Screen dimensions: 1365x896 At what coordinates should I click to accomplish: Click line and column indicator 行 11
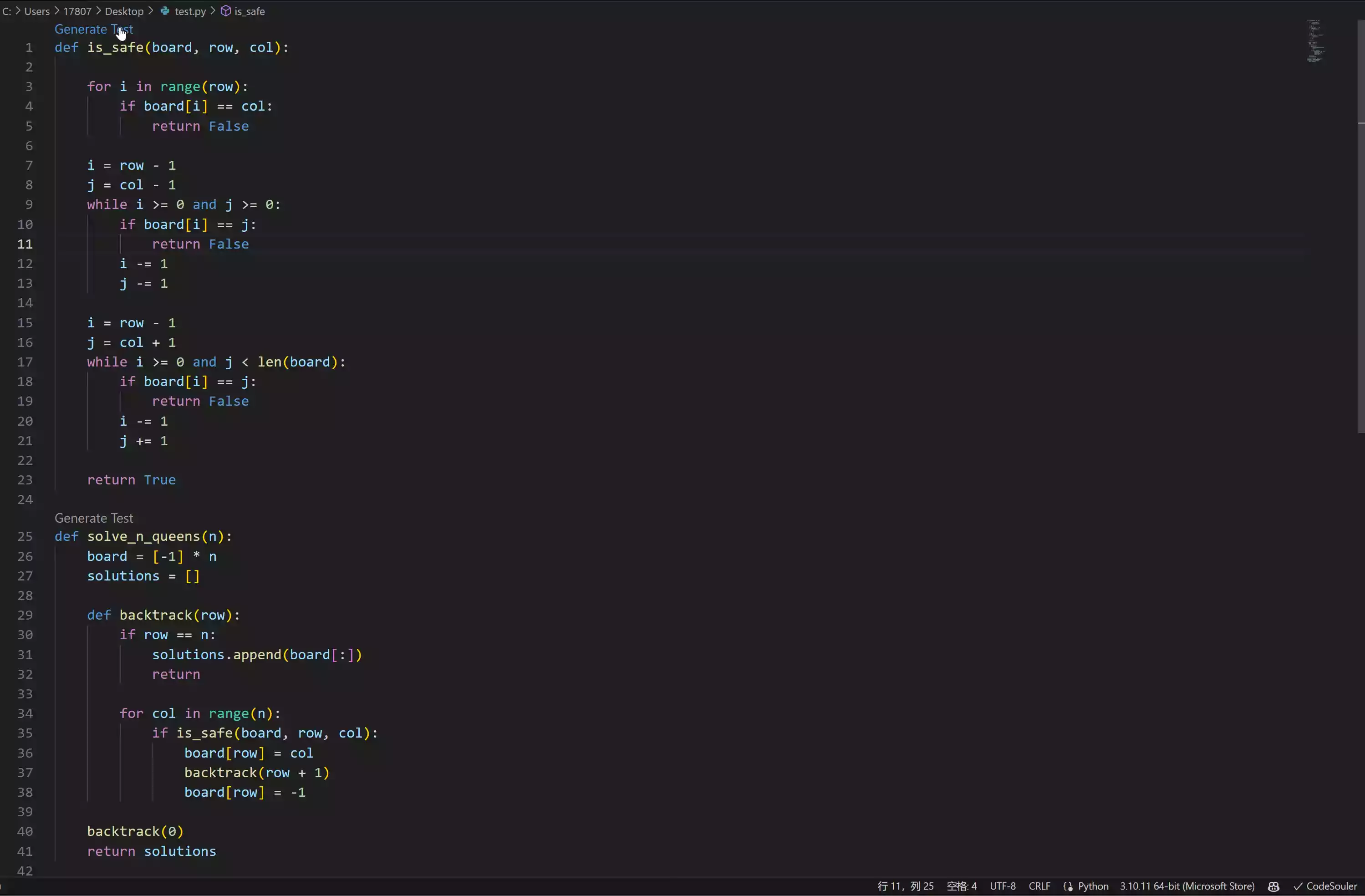905,886
